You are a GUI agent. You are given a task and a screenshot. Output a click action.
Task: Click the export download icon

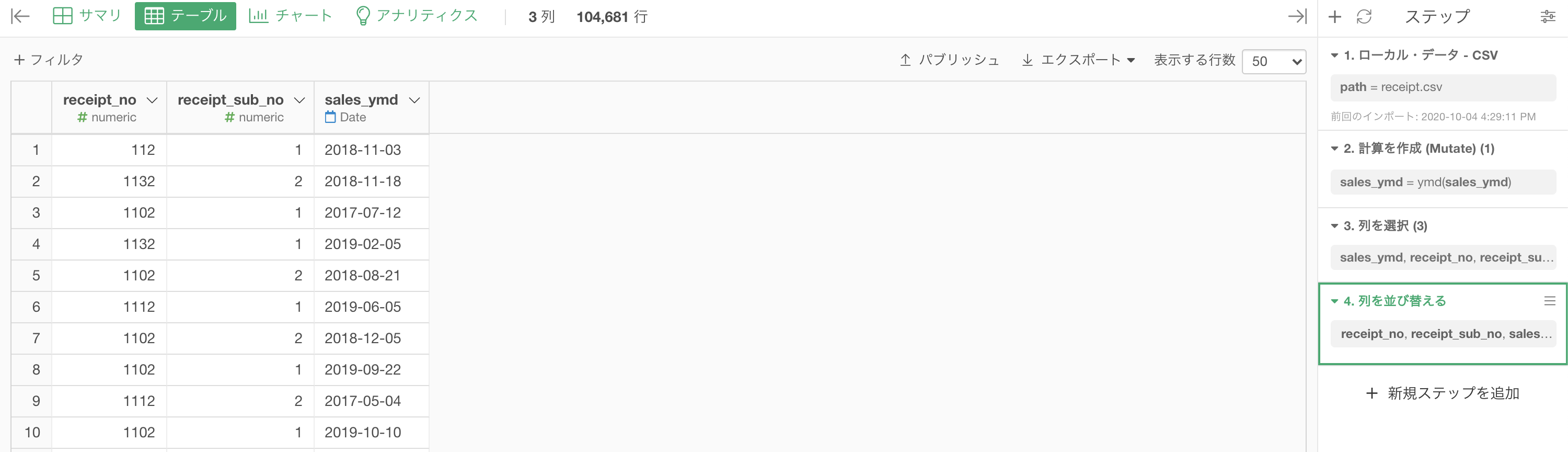[1028, 60]
